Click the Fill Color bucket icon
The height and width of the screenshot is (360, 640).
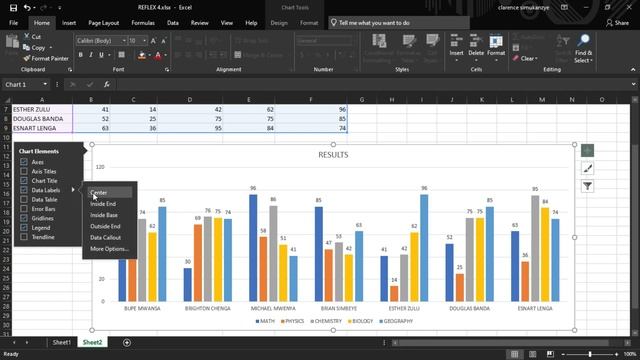pos(142,55)
